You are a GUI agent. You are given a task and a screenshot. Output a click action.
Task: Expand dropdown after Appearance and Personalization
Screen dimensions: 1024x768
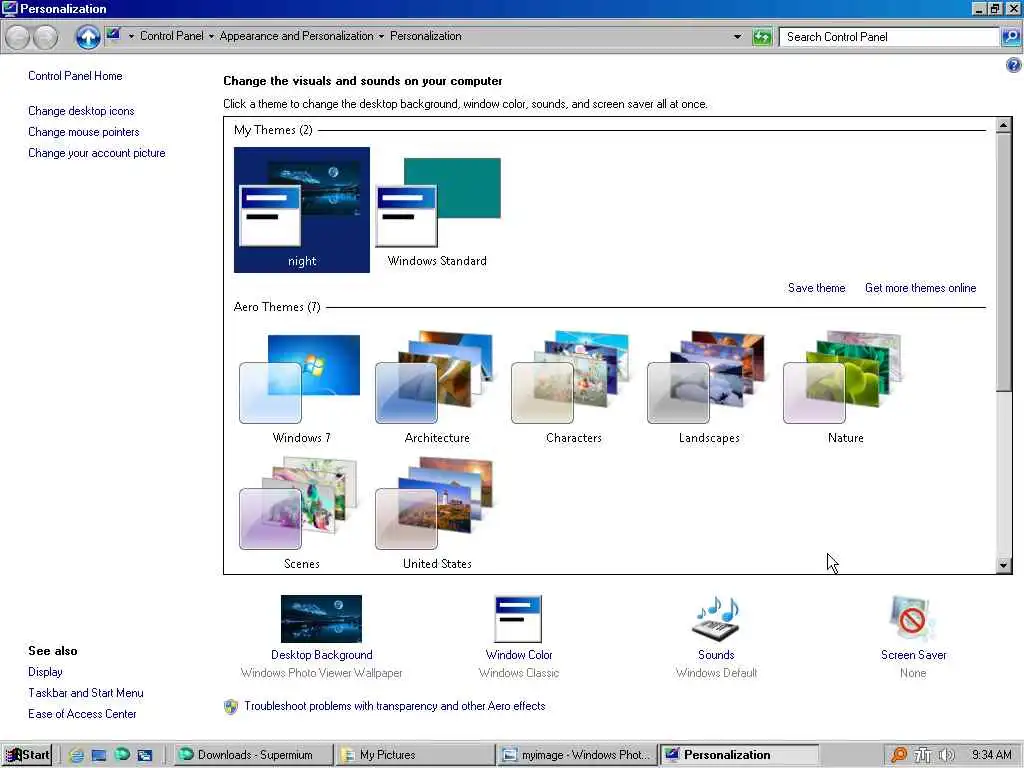pyautogui.click(x=381, y=37)
